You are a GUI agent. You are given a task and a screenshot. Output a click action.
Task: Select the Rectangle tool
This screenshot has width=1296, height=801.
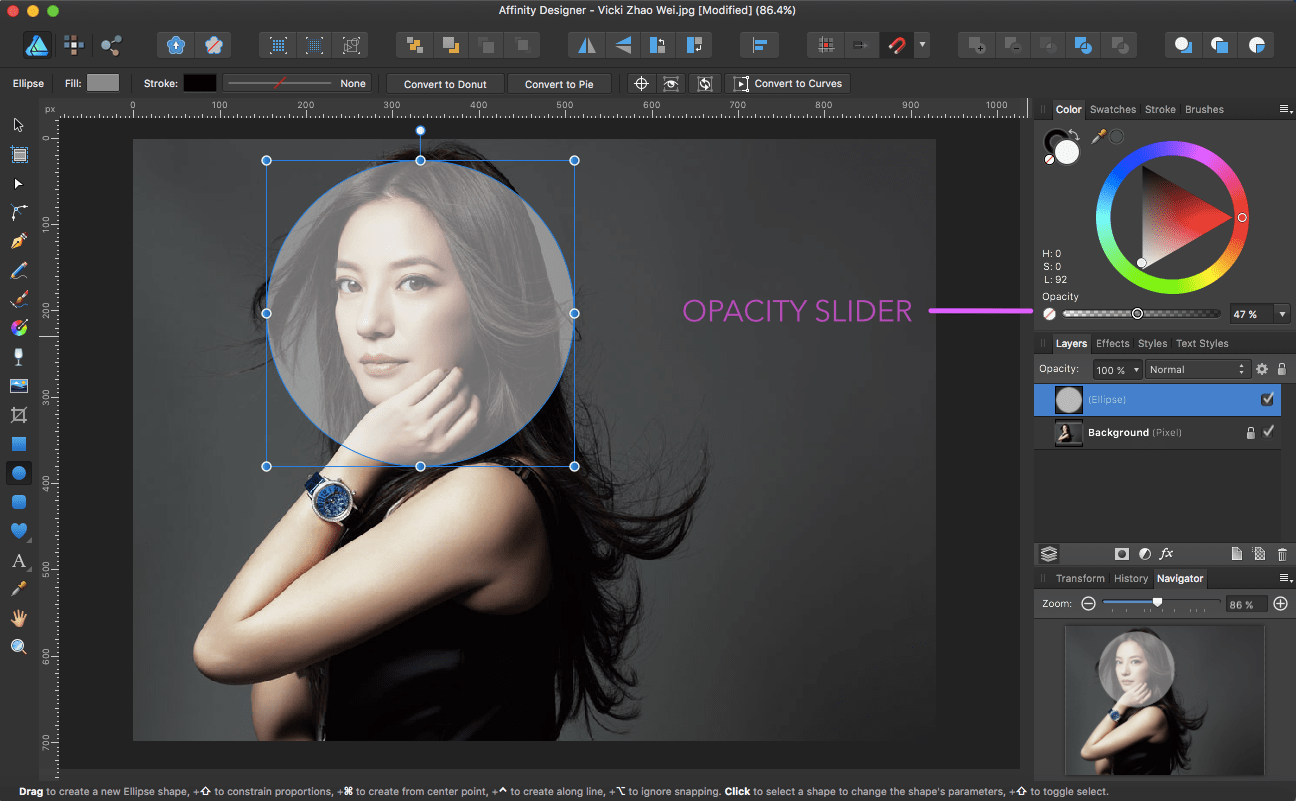pyautogui.click(x=18, y=443)
